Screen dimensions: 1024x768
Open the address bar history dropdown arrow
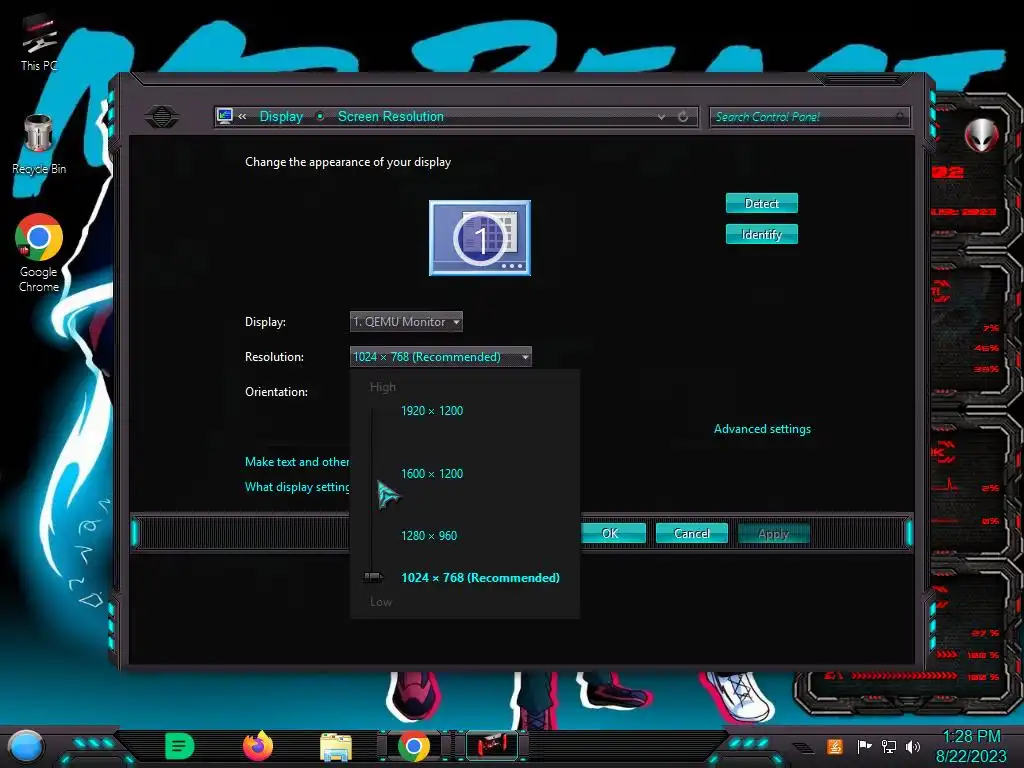pyautogui.click(x=662, y=117)
